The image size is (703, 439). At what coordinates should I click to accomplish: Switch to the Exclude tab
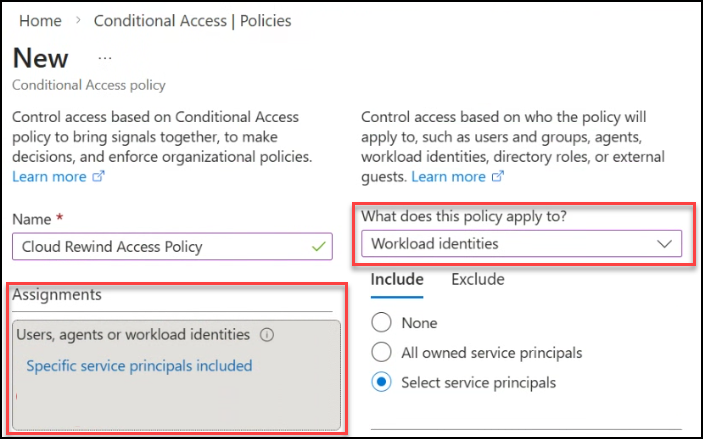click(478, 280)
